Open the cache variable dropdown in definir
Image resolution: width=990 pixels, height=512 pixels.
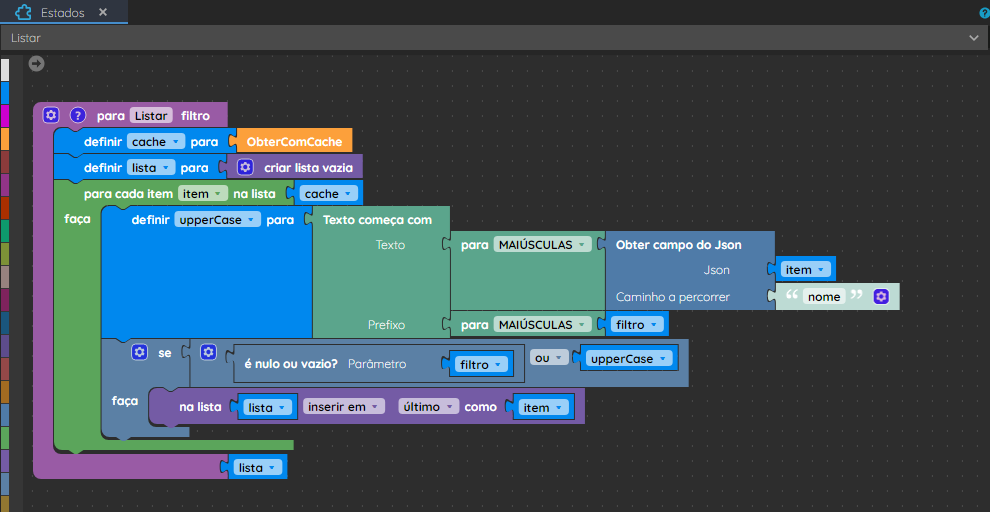coord(156,141)
